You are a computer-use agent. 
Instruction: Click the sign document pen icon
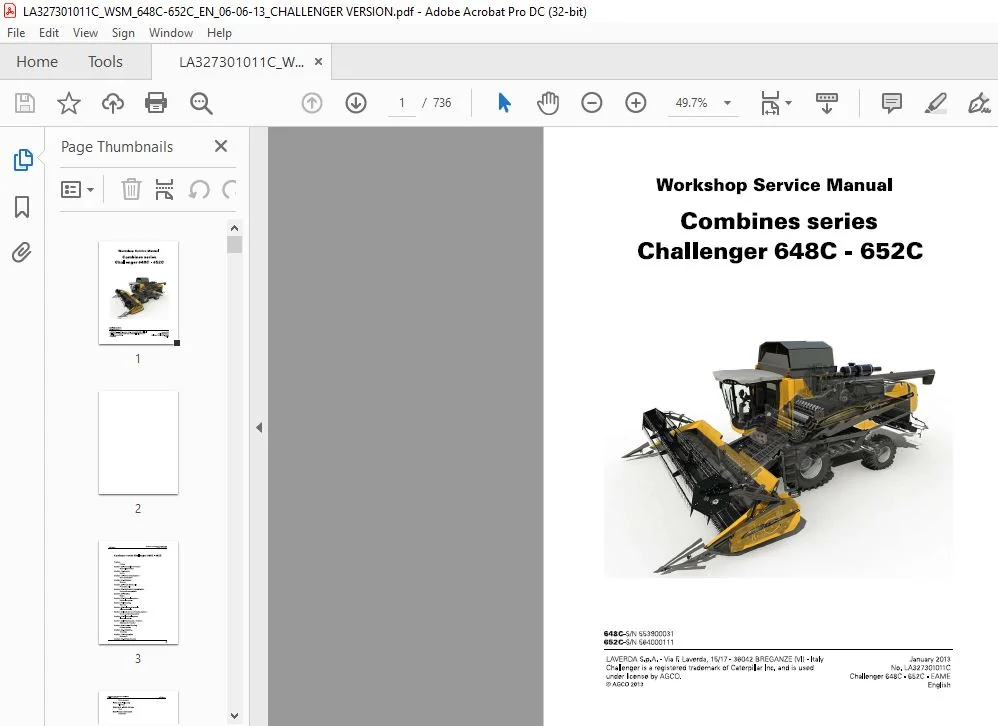coord(979,103)
